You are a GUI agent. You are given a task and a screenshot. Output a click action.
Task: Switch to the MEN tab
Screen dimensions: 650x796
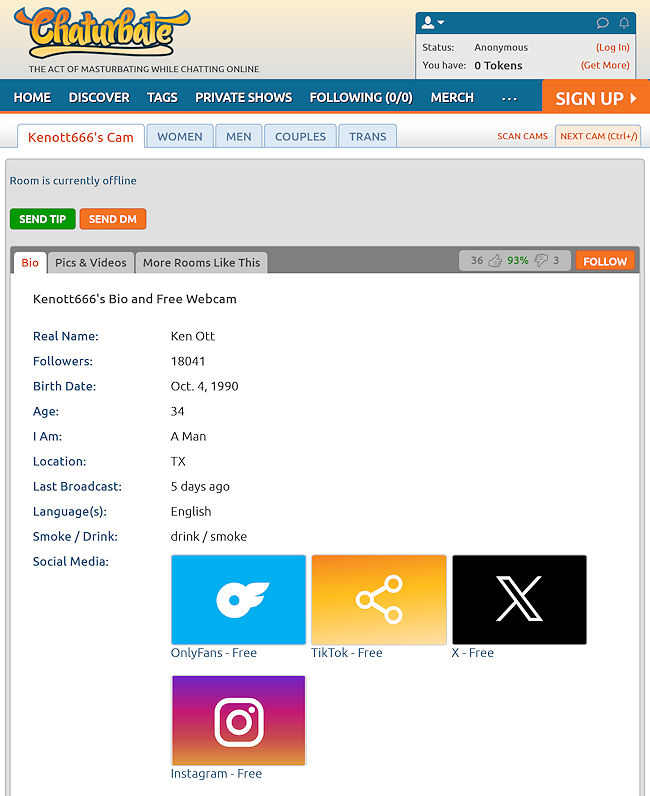point(239,136)
